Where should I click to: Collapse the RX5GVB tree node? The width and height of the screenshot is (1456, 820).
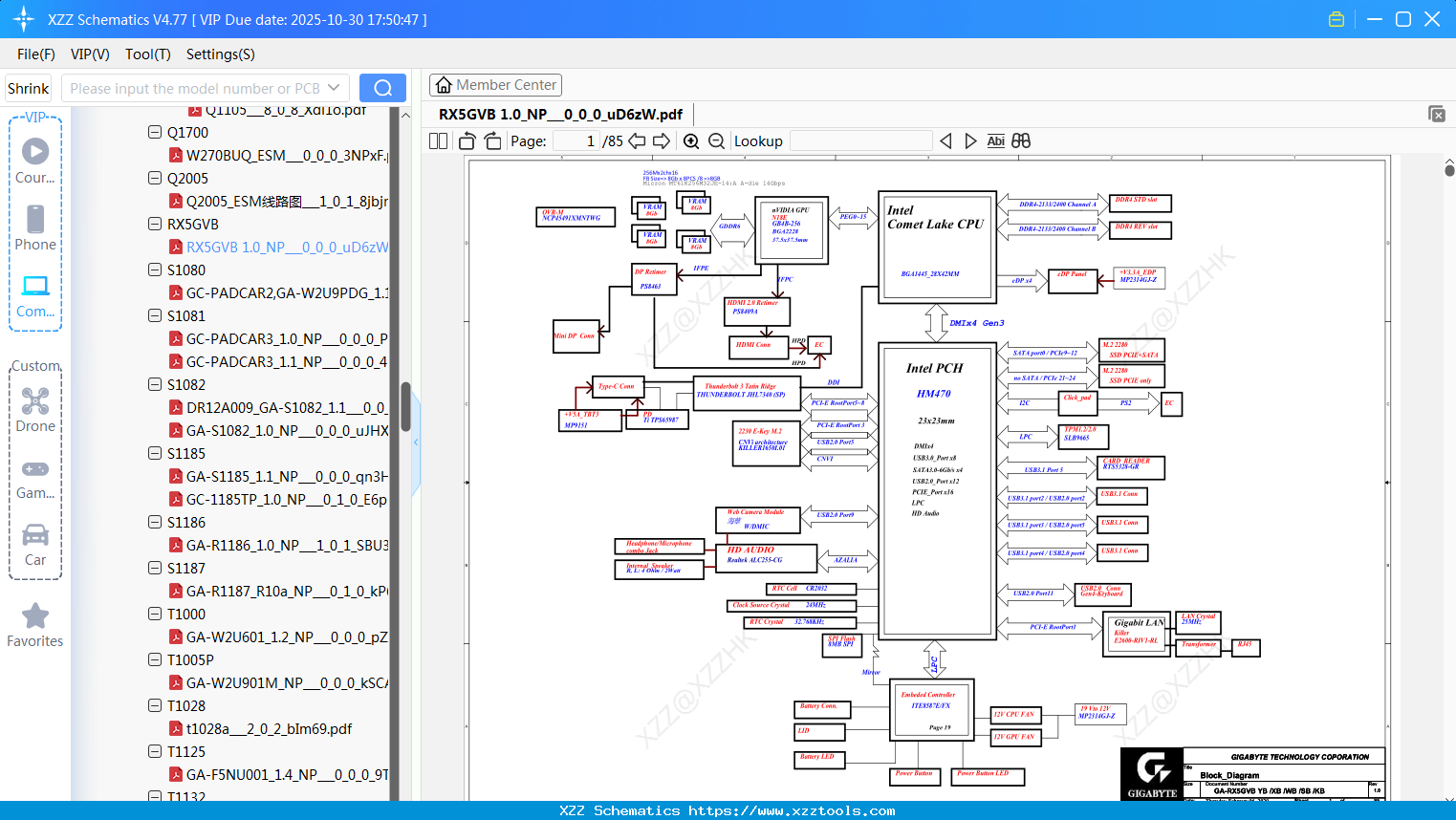click(x=155, y=224)
